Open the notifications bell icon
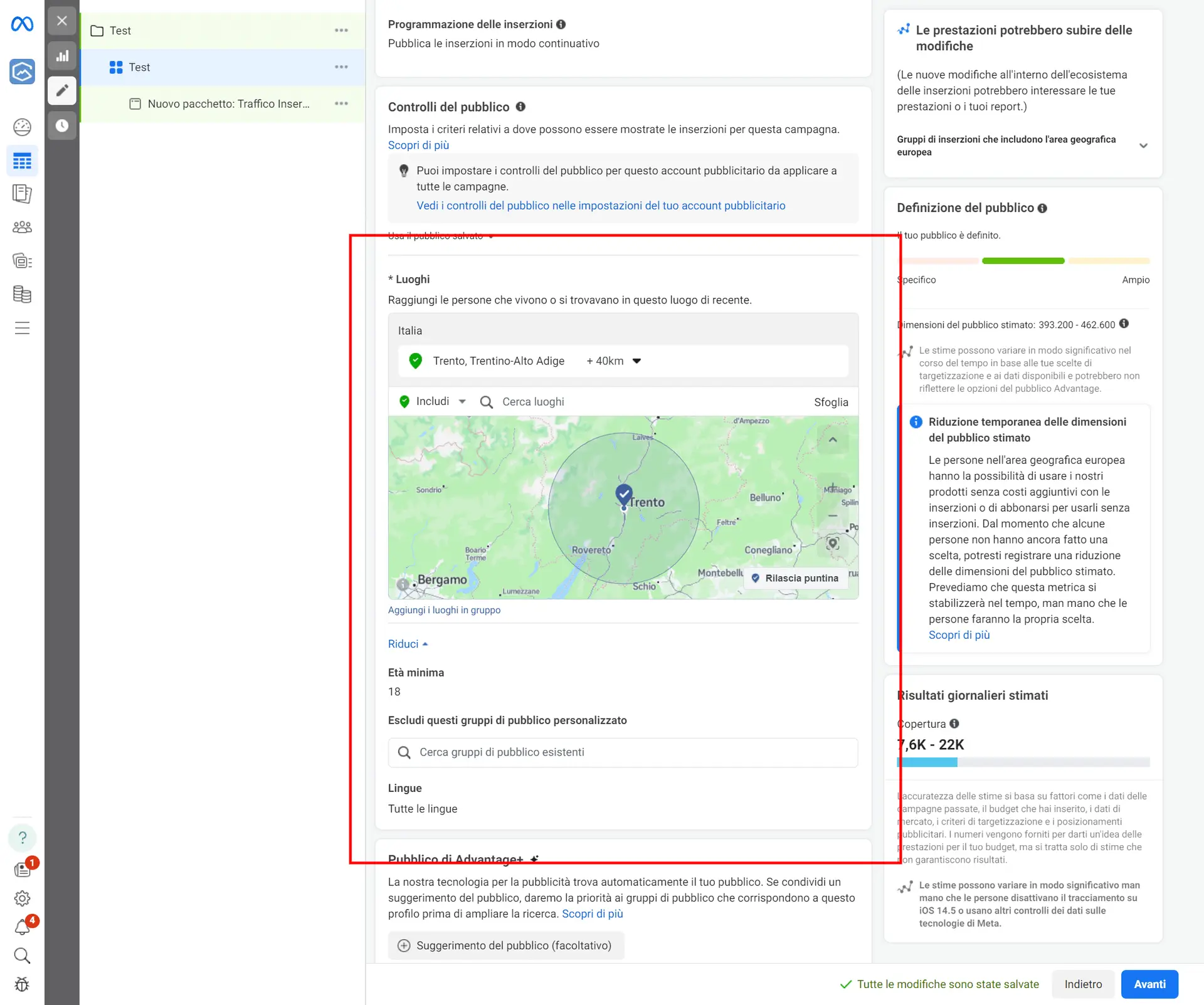This screenshot has width=1204, height=1005. coord(23,927)
